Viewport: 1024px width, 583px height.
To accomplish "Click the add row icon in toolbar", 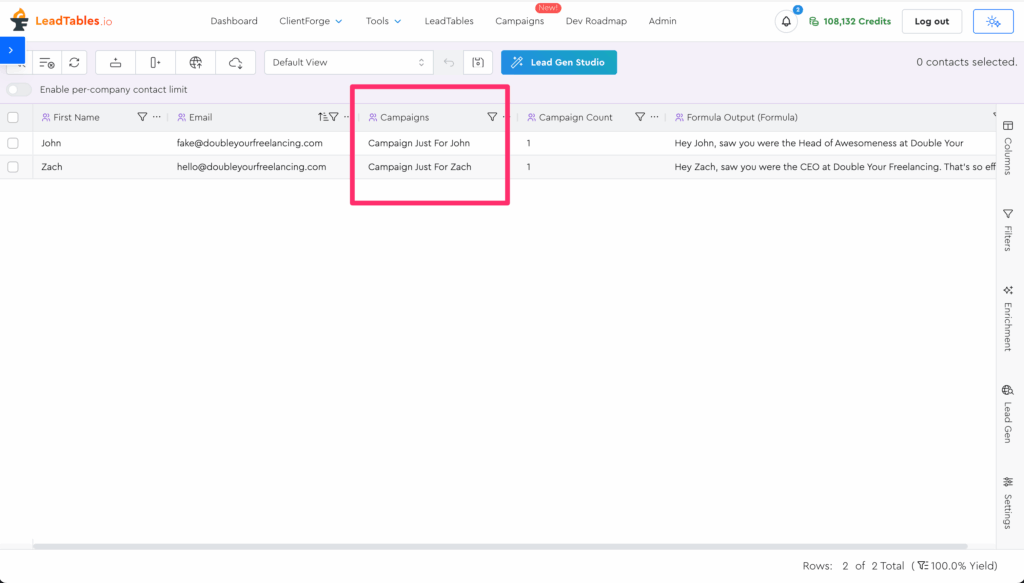I will point(115,62).
